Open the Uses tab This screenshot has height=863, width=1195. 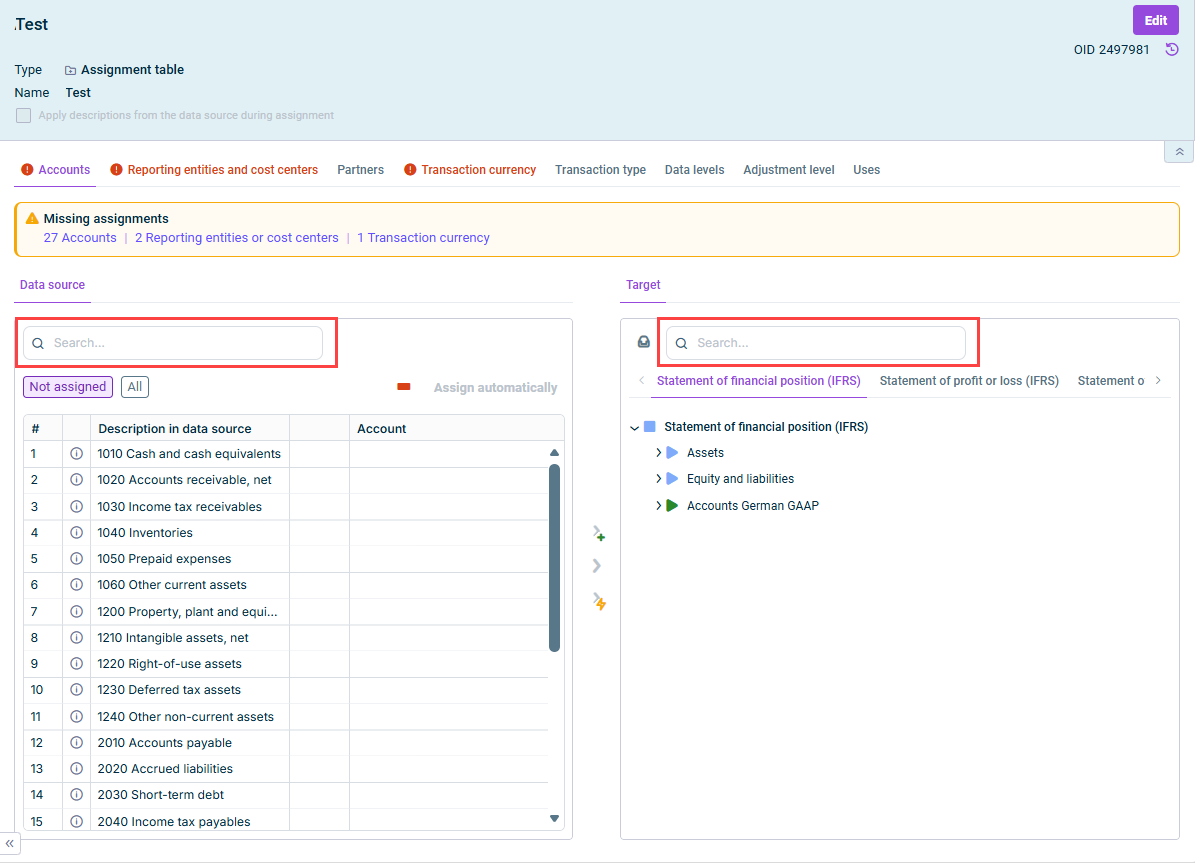pos(867,170)
